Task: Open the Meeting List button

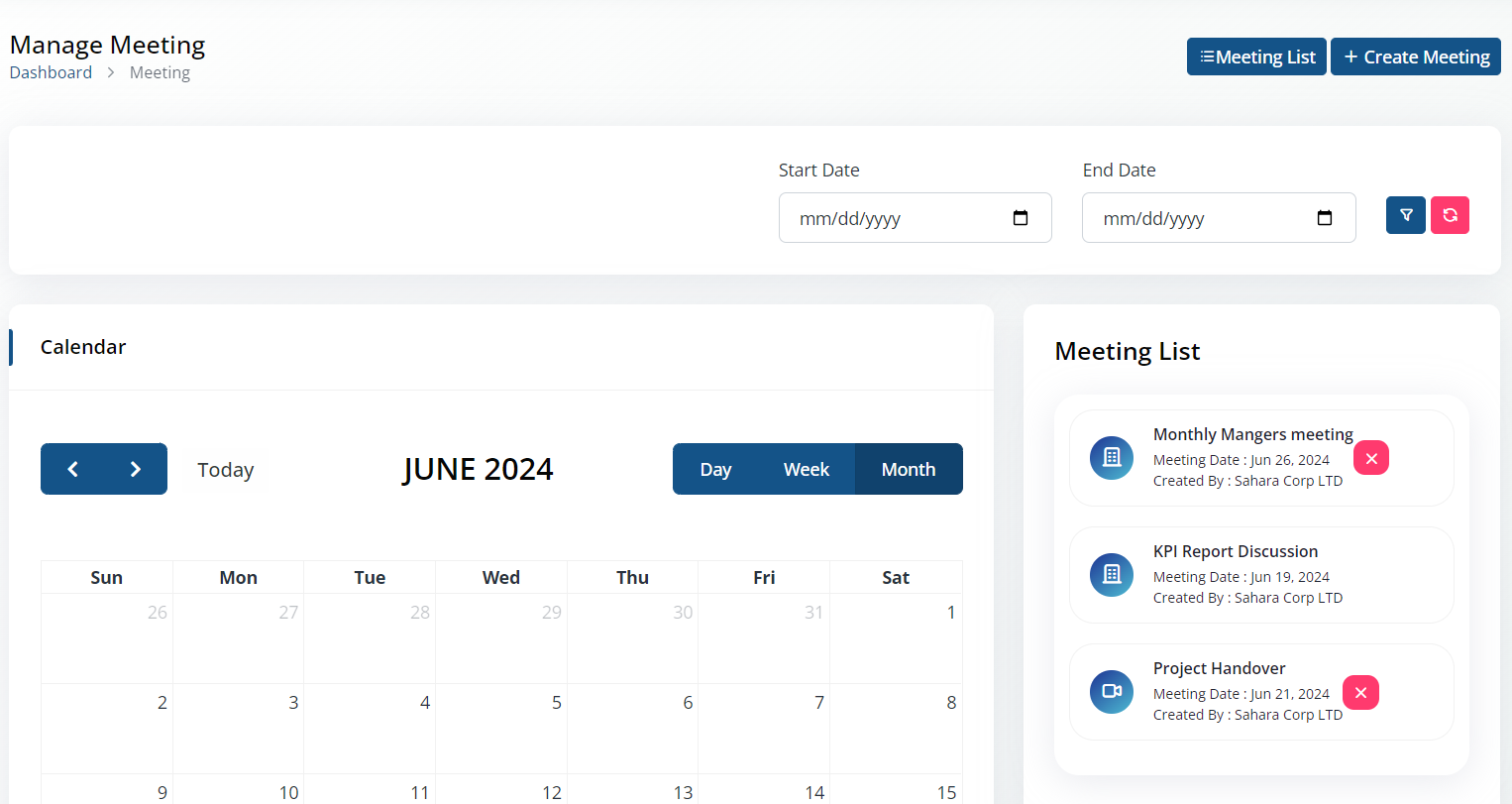Action: [1256, 57]
